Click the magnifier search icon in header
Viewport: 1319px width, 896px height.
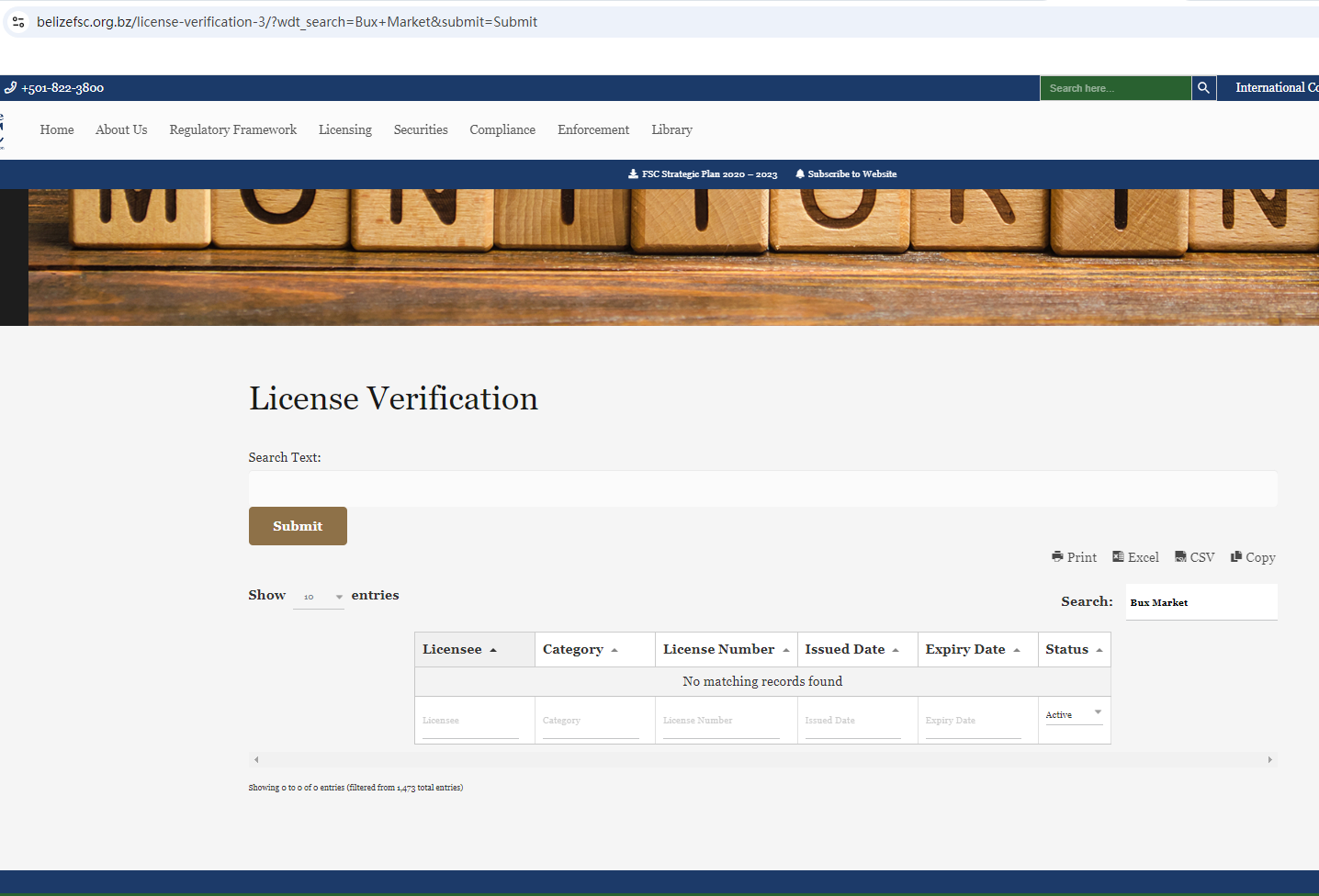point(1203,88)
